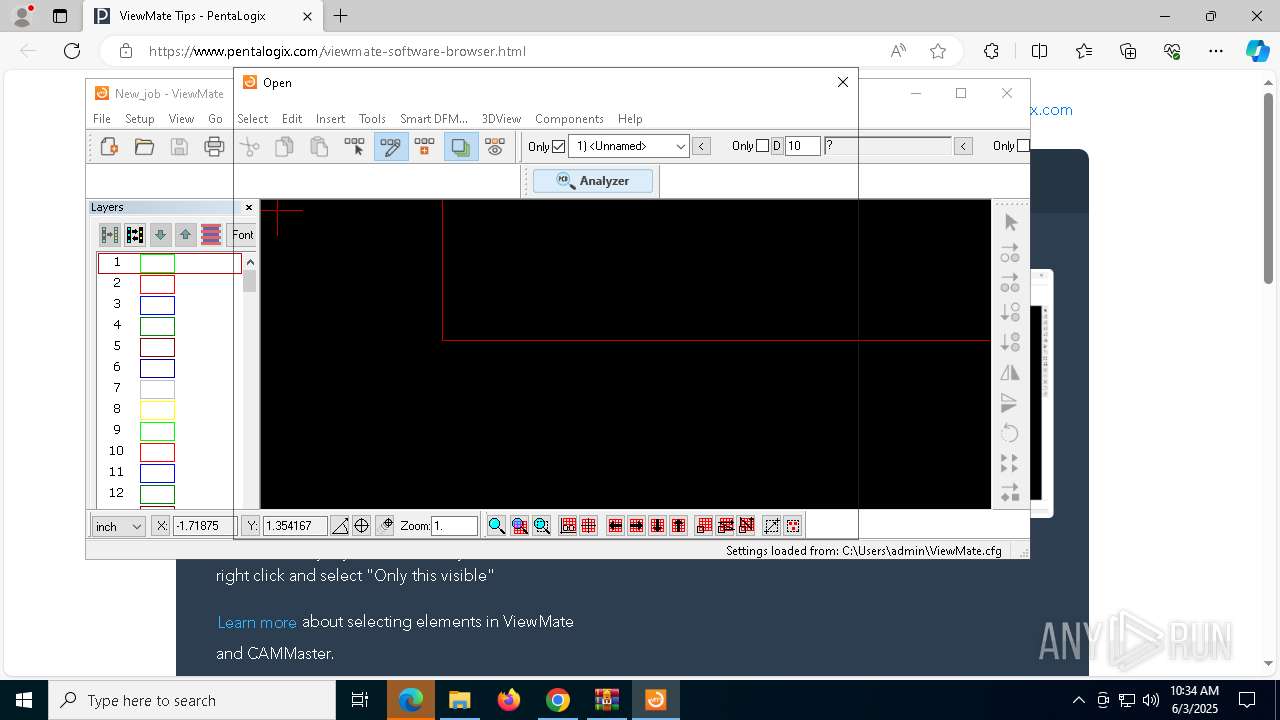Image resolution: width=1280 pixels, height=720 pixels.
Task: Select layer 2 color swatch (red)
Action: [157, 284]
